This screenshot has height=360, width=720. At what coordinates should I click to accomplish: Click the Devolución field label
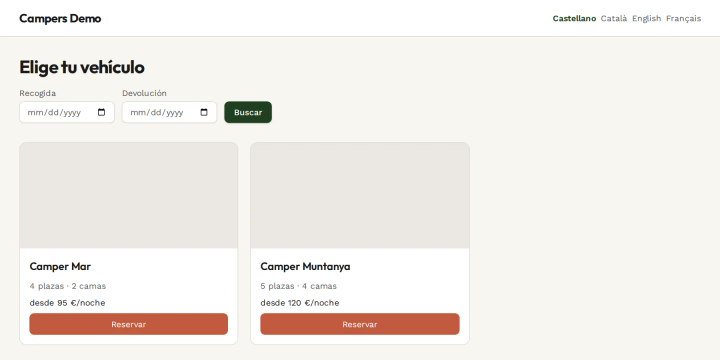click(144, 93)
